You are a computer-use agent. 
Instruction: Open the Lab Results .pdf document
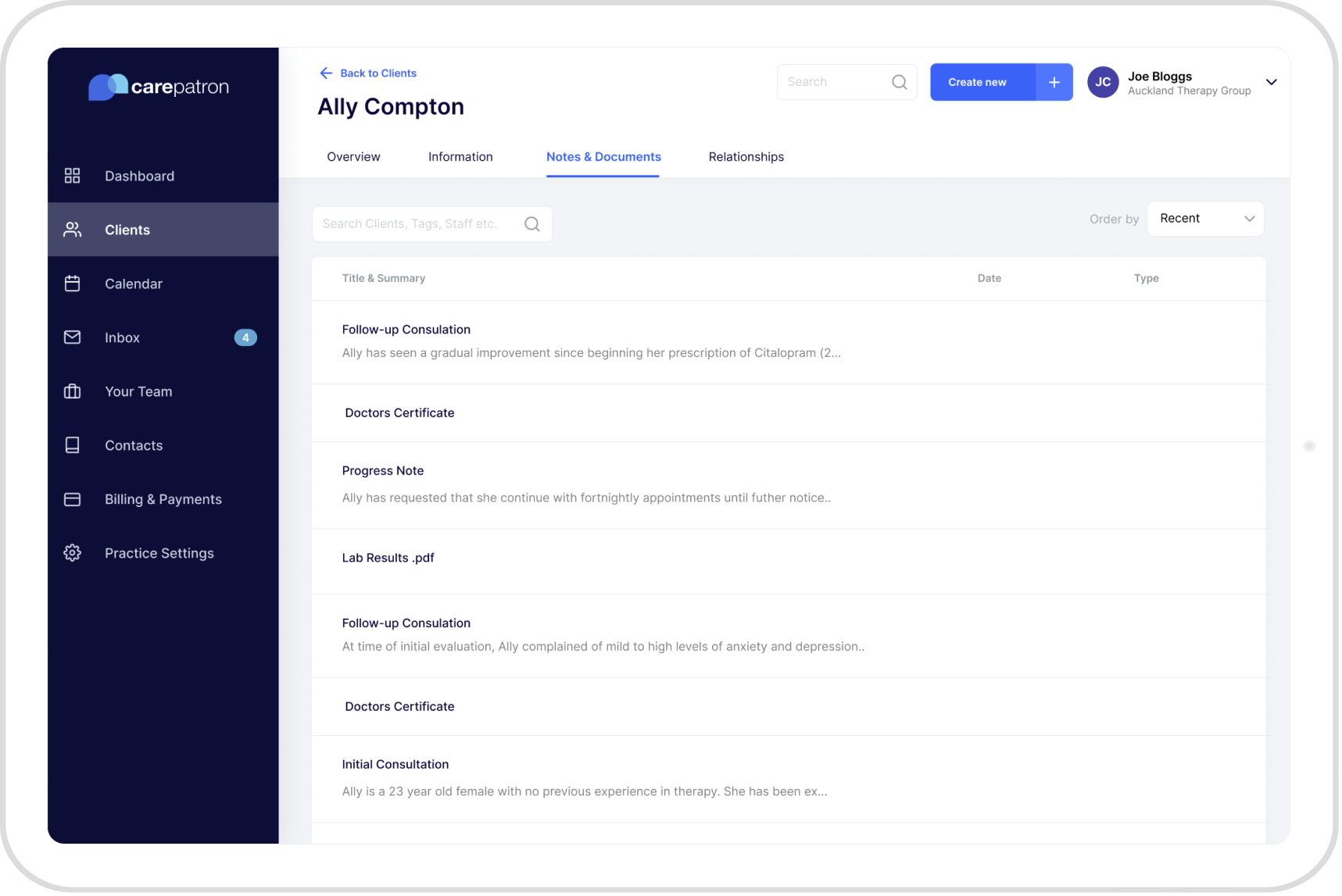[x=789, y=562]
